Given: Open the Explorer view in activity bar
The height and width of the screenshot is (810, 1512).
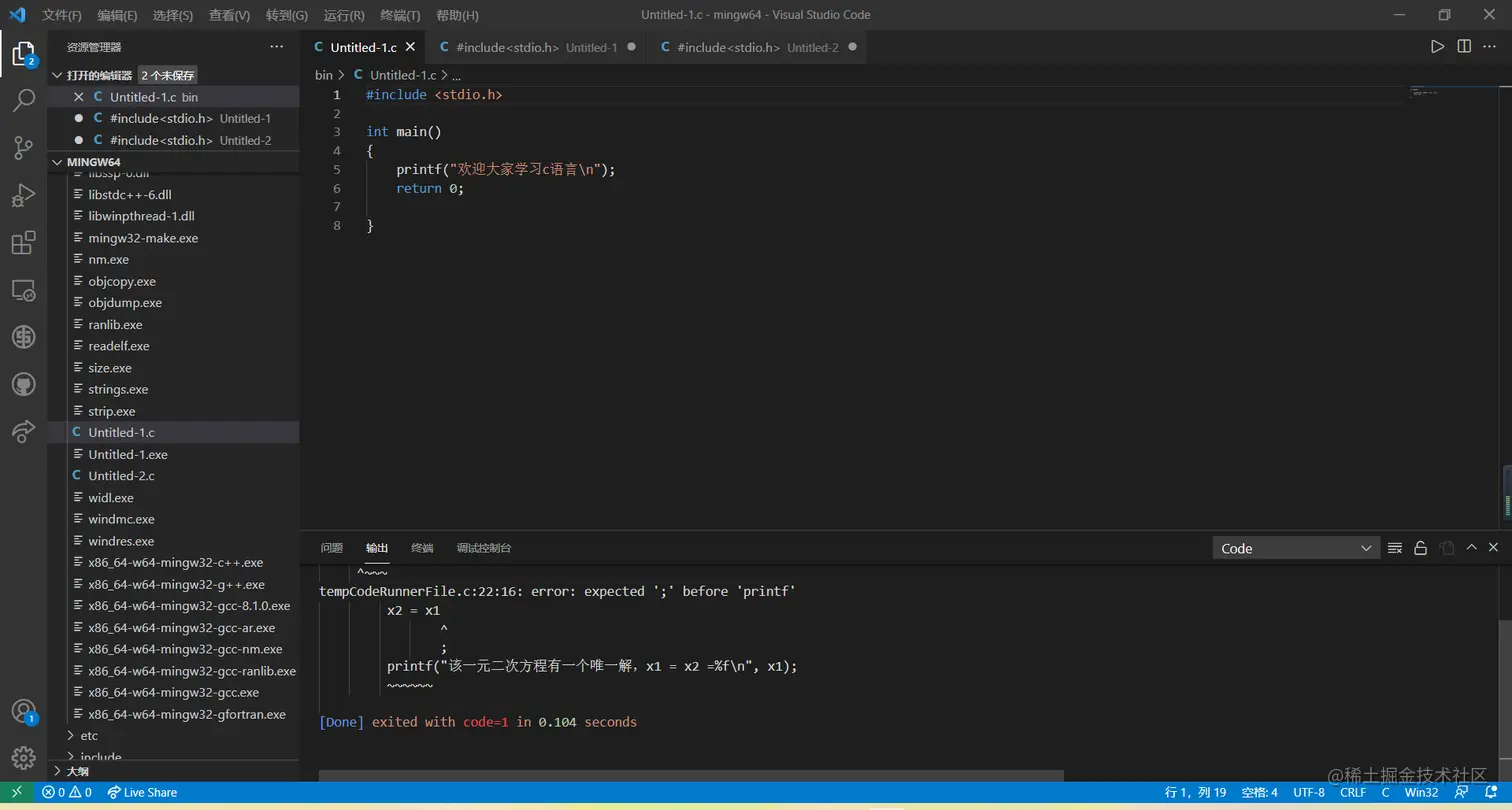Looking at the screenshot, I should tap(23, 53).
